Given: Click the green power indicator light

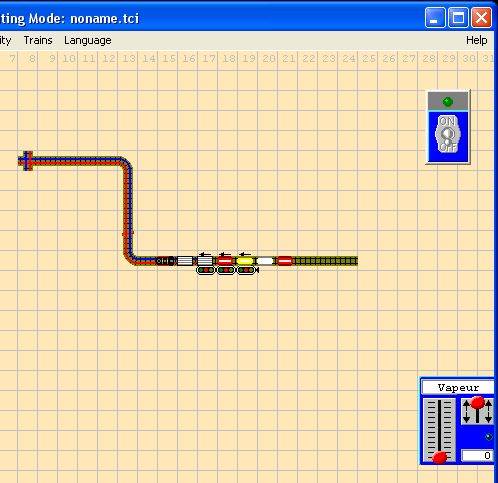Looking at the screenshot, I should pos(447,101).
